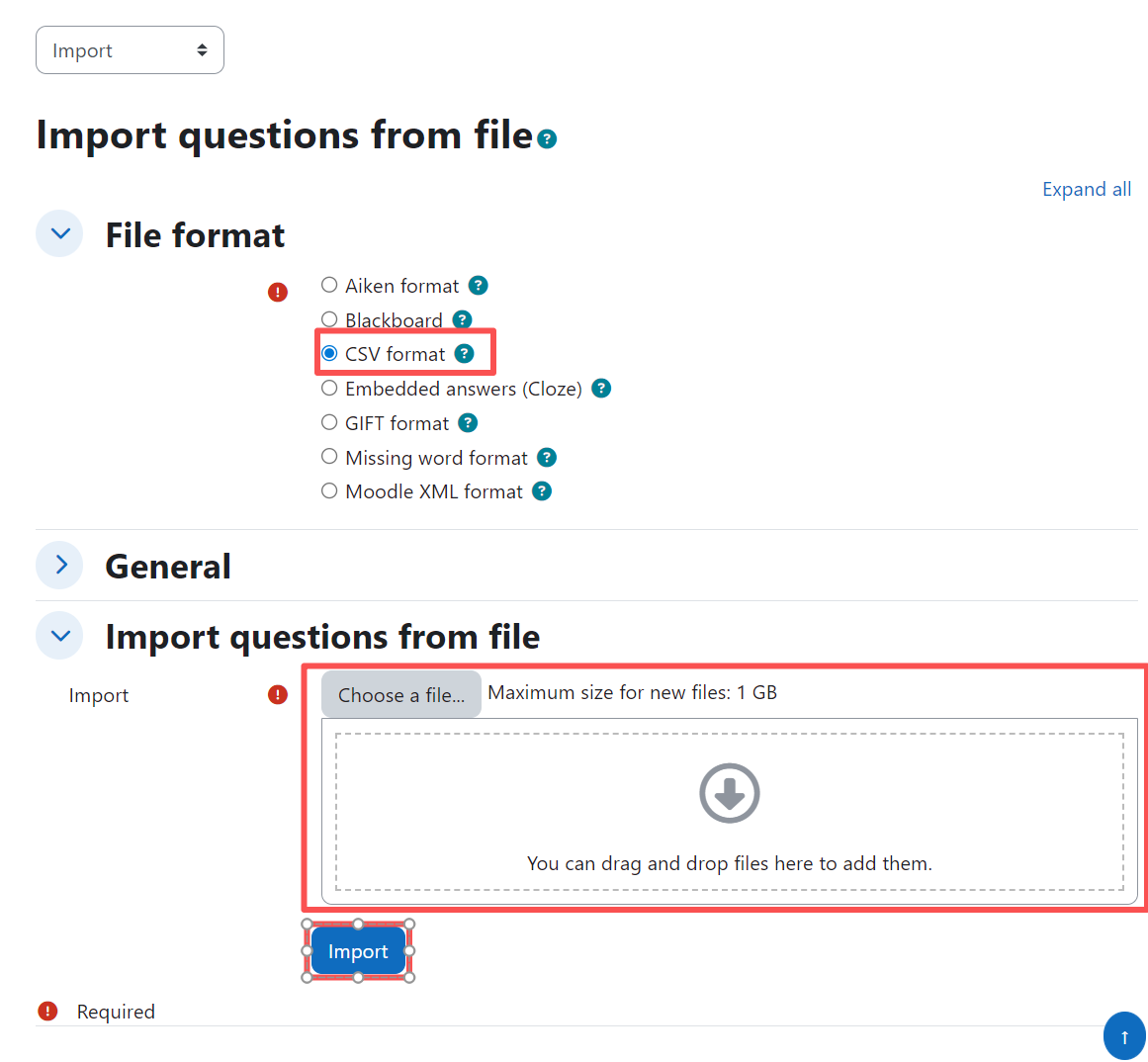Click the scroll-to-top arrow

tap(1124, 1035)
